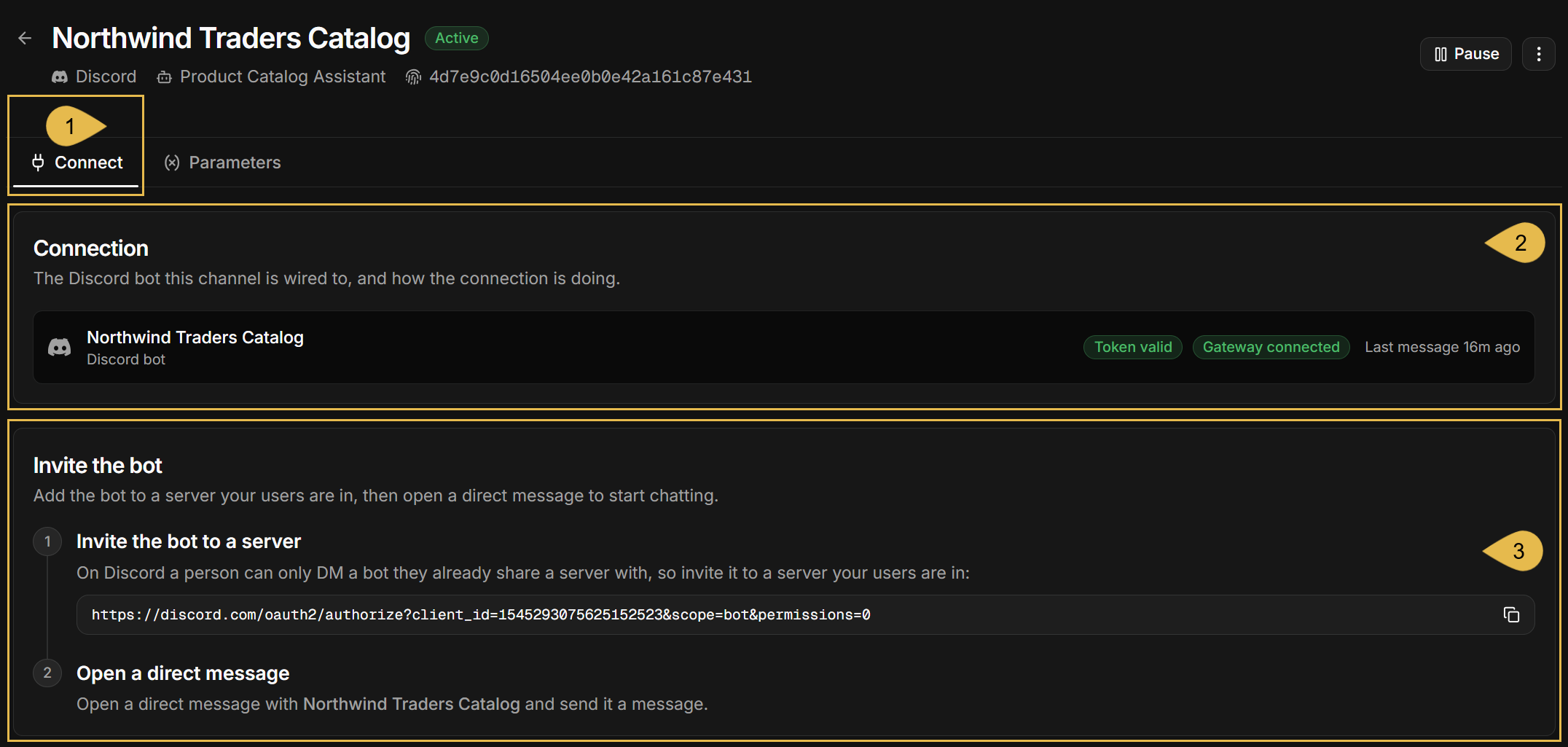The image size is (1568, 747).
Task: Click the Gateway connected badge
Action: coord(1271,347)
